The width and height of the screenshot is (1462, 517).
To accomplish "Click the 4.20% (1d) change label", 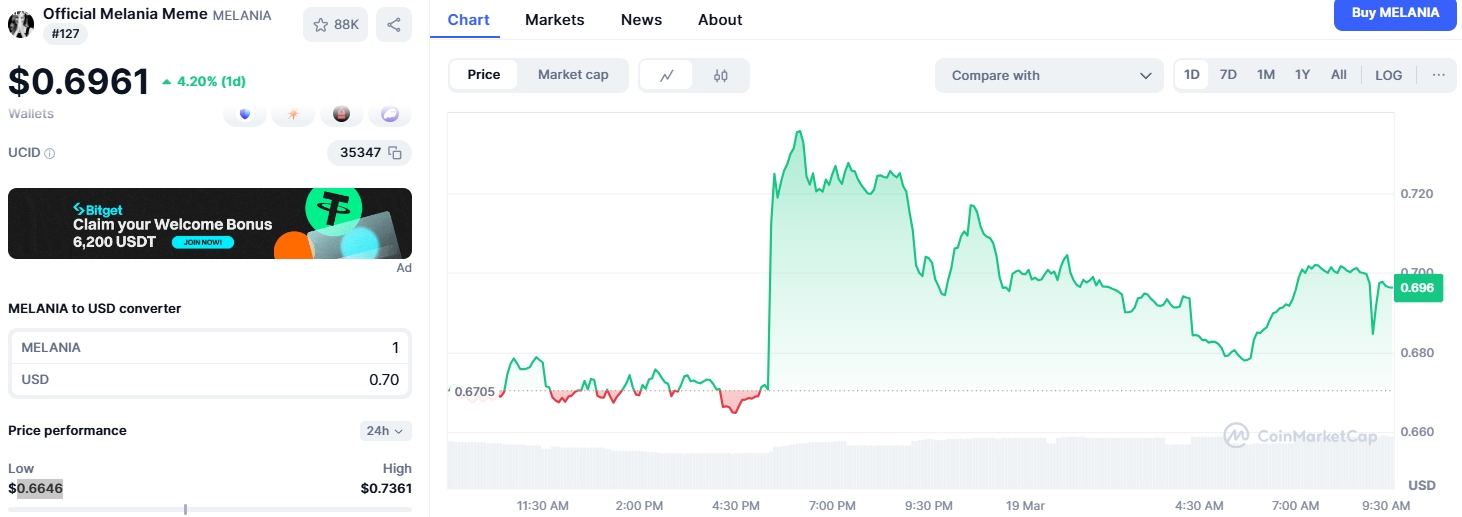I will (x=204, y=81).
